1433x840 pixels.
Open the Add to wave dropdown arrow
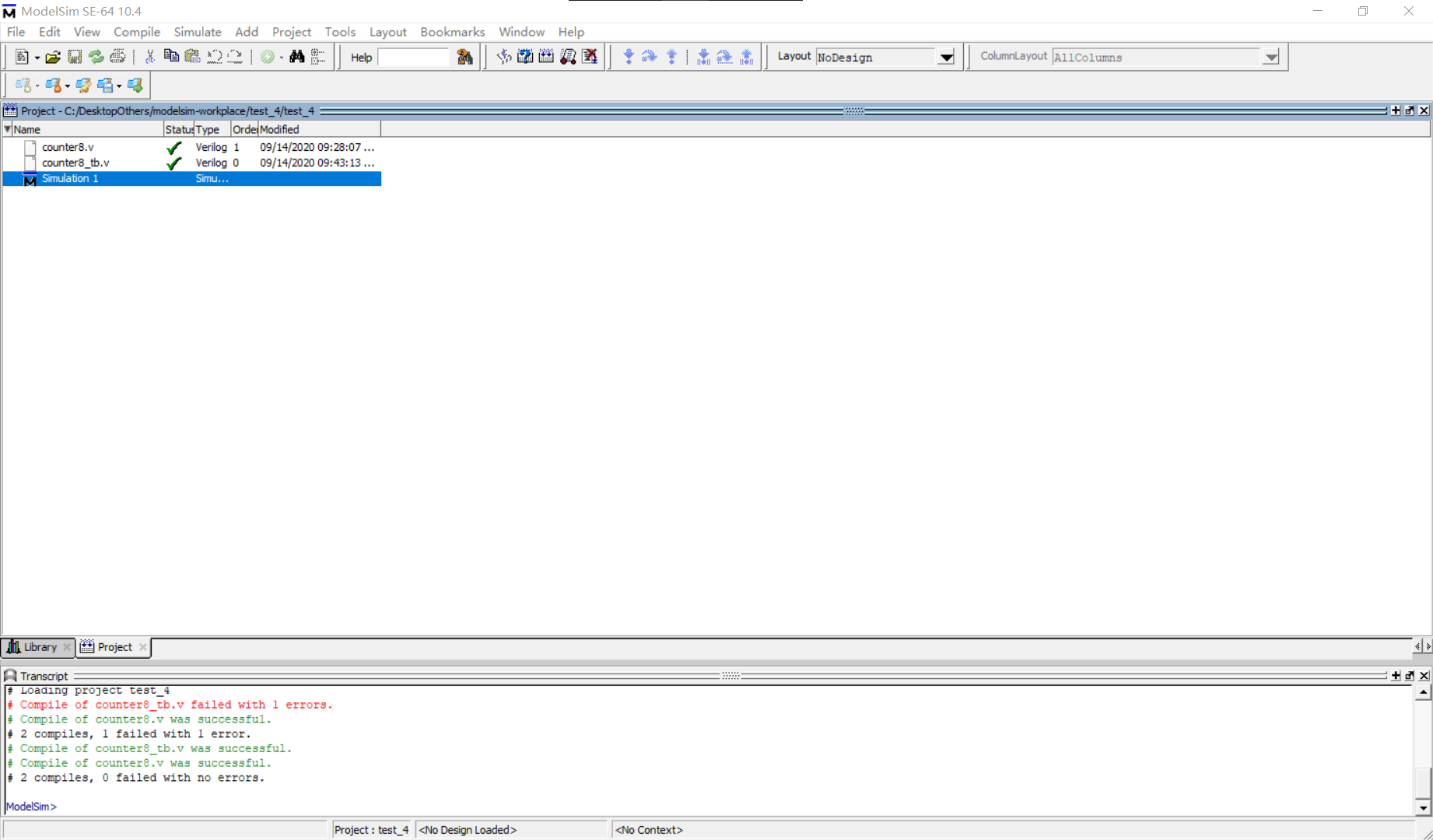[282, 58]
